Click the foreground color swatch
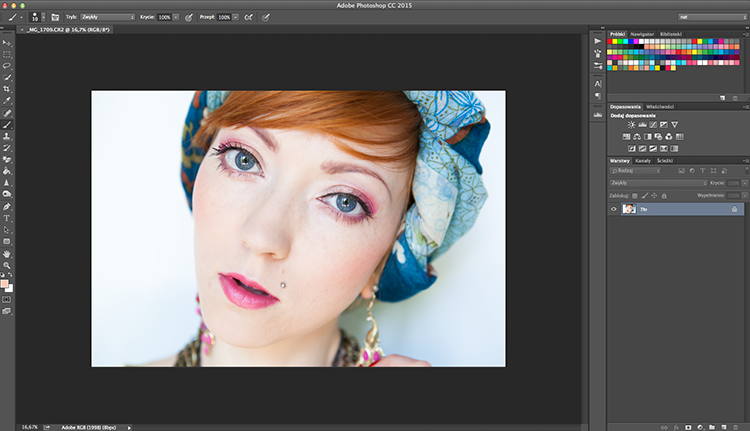The height and width of the screenshot is (431, 750). [x=4, y=284]
